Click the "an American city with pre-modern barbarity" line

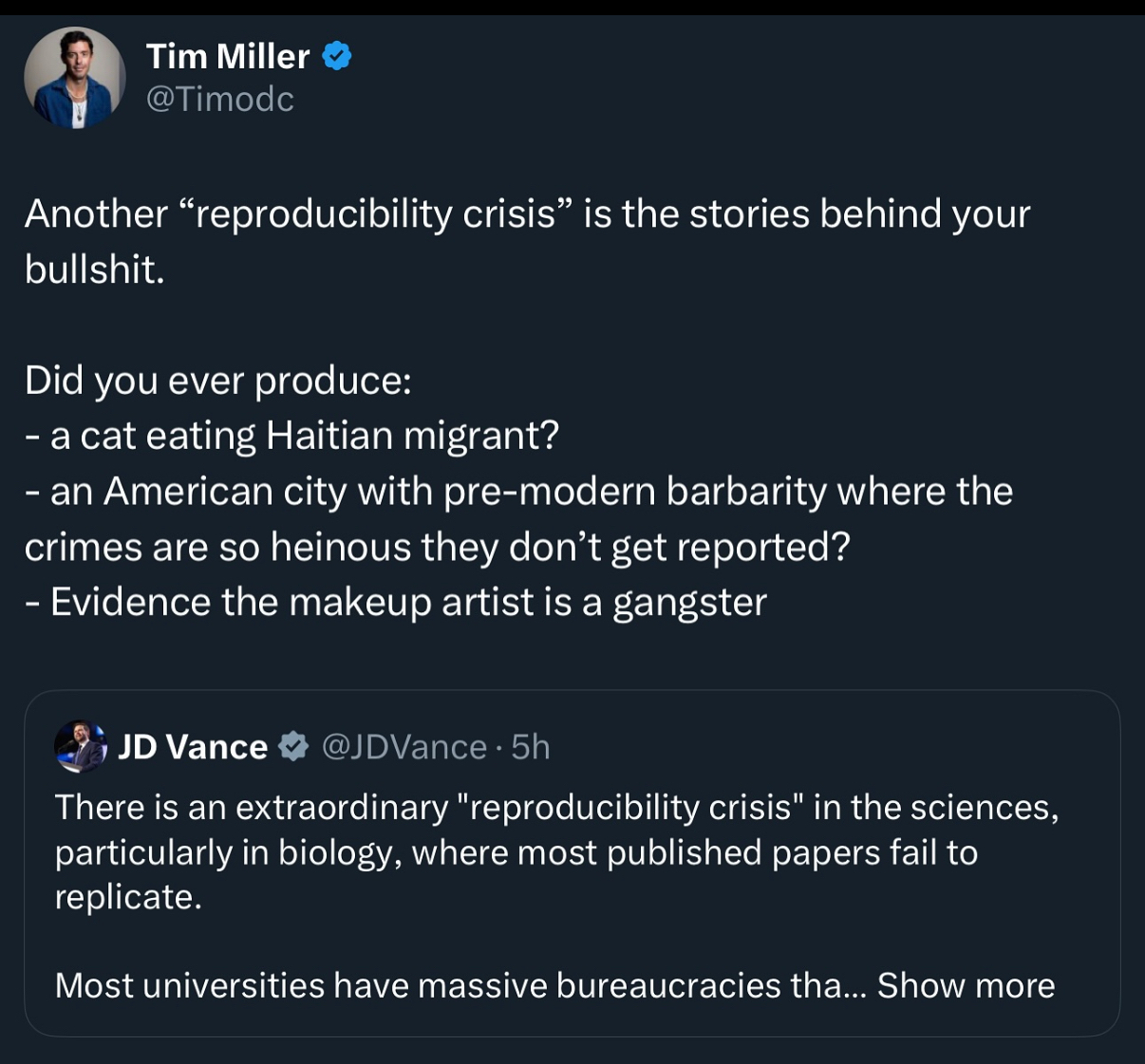click(x=519, y=492)
